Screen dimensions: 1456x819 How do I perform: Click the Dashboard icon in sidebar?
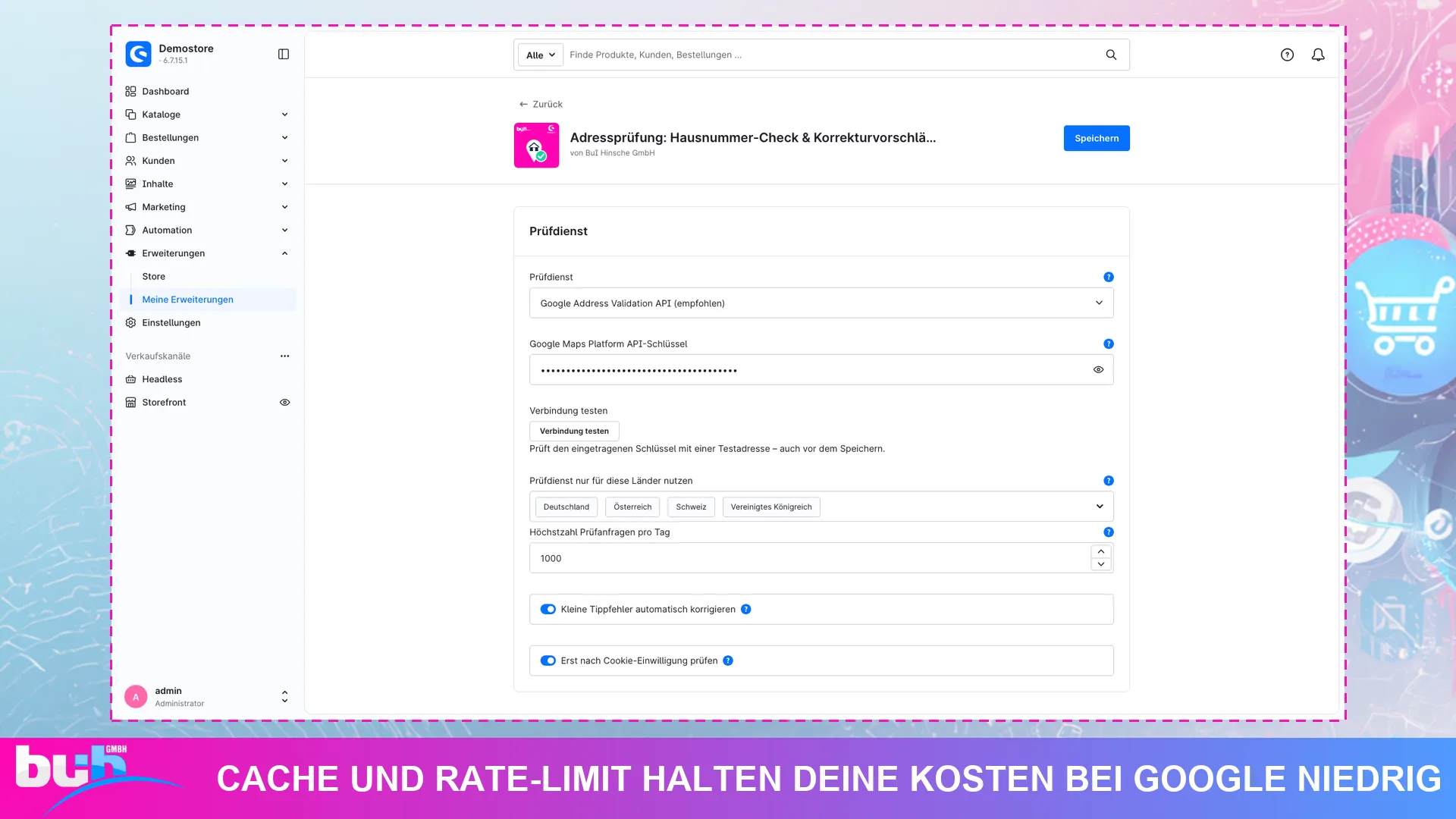pos(130,91)
